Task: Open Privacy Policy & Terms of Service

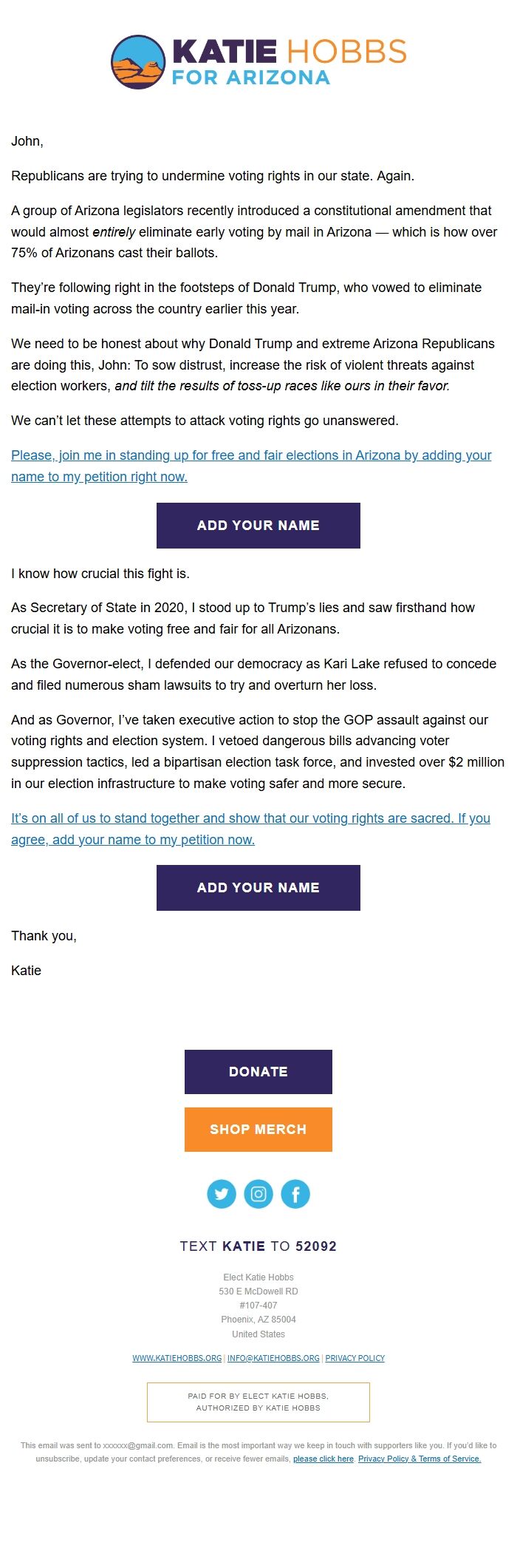Action: (x=419, y=1459)
